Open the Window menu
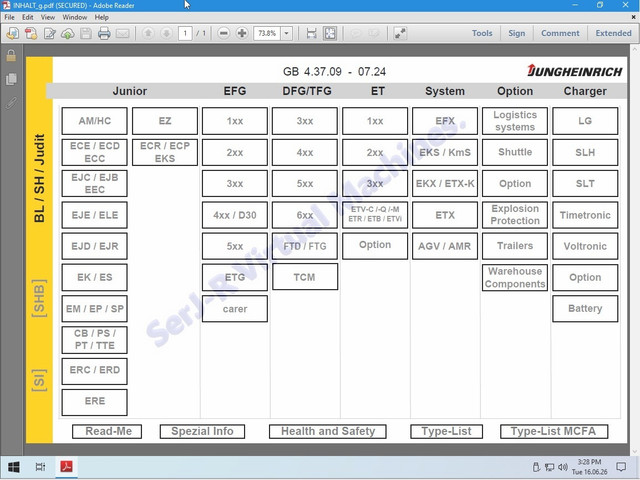640x480 pixels. (75, 17)
